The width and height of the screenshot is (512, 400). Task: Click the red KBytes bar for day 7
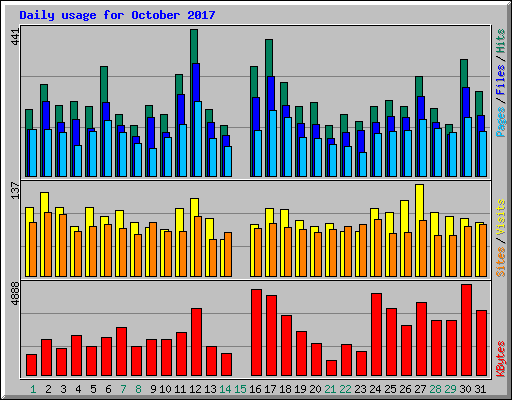point(121,352)
